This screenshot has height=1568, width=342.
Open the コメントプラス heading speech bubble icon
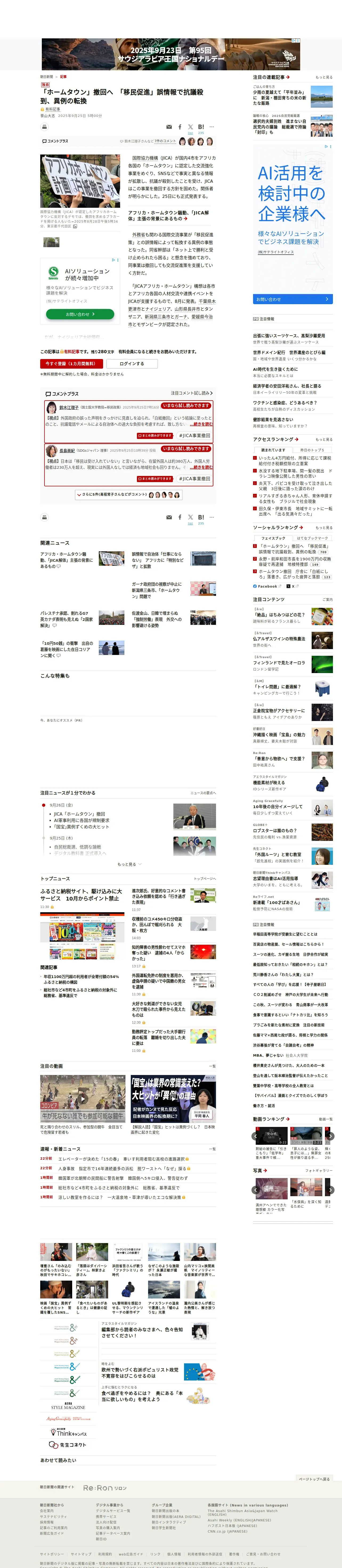tap(47, 394)
